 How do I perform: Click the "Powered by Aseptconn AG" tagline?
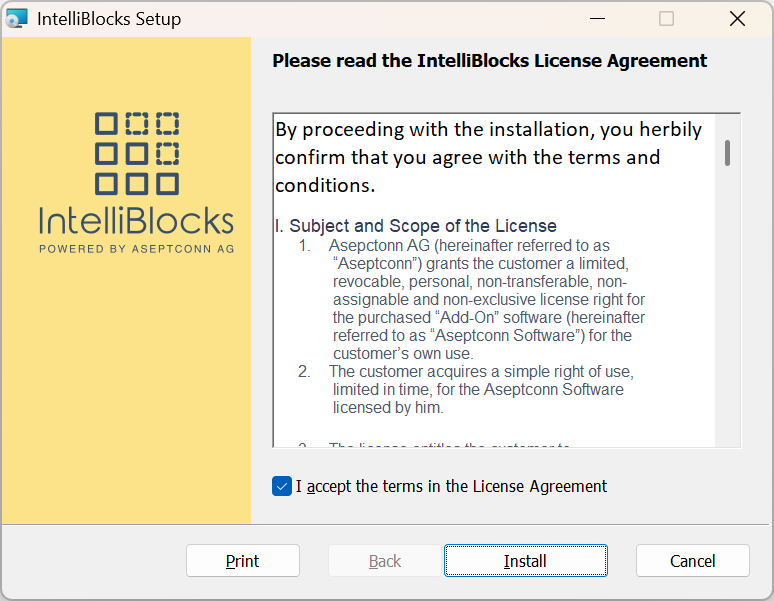pyautogui.click(x=137, y=248)
